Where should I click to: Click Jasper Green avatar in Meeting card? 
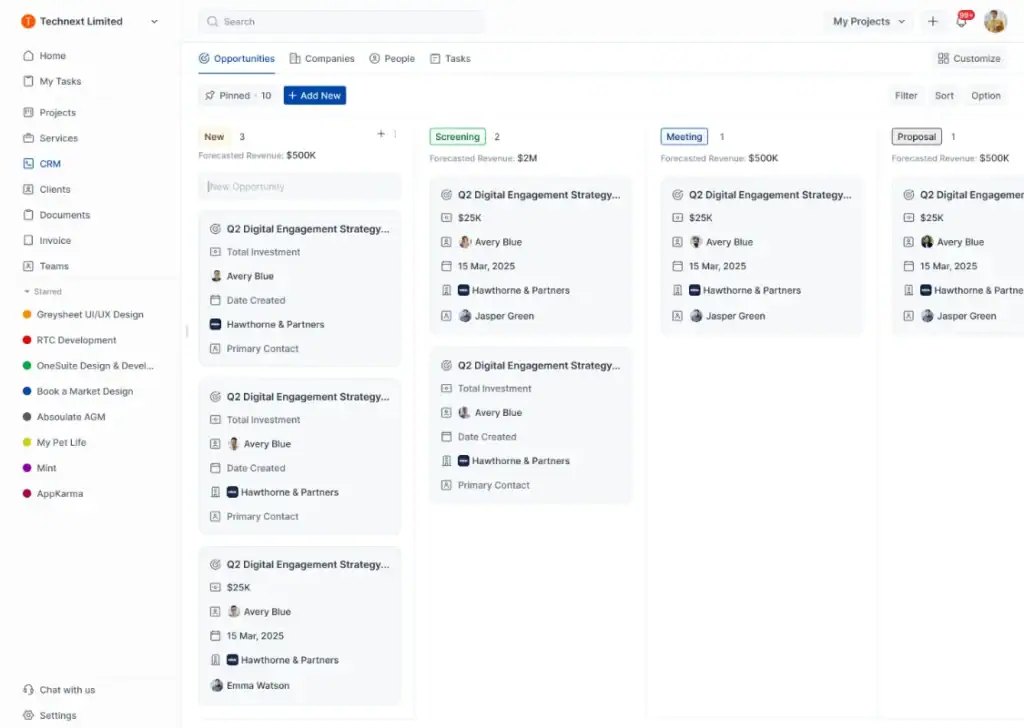click(696, 315)
